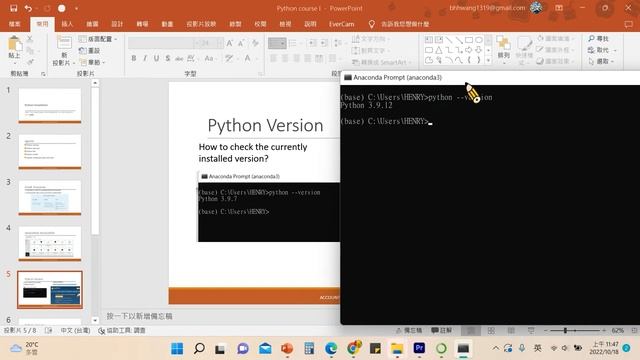The image size is (640, 360).
Task: Select the oval shape in shapes gallery
Action: point(479,40)
